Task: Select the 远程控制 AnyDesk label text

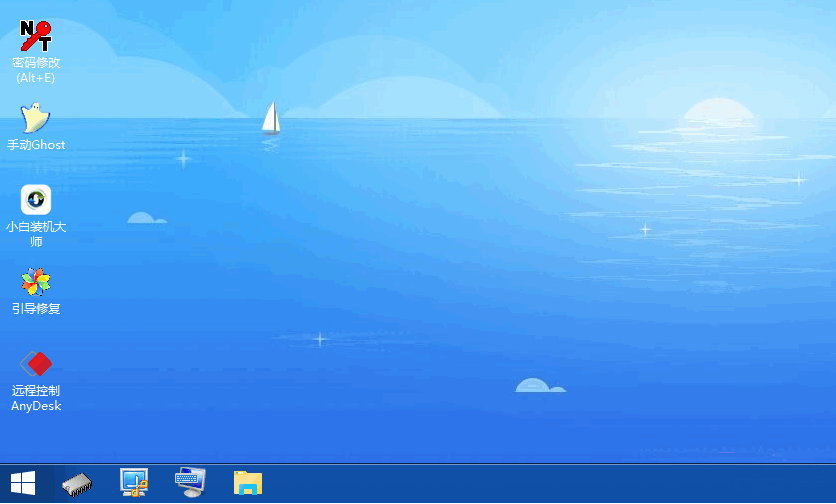Action: click(x=36, y=398)
